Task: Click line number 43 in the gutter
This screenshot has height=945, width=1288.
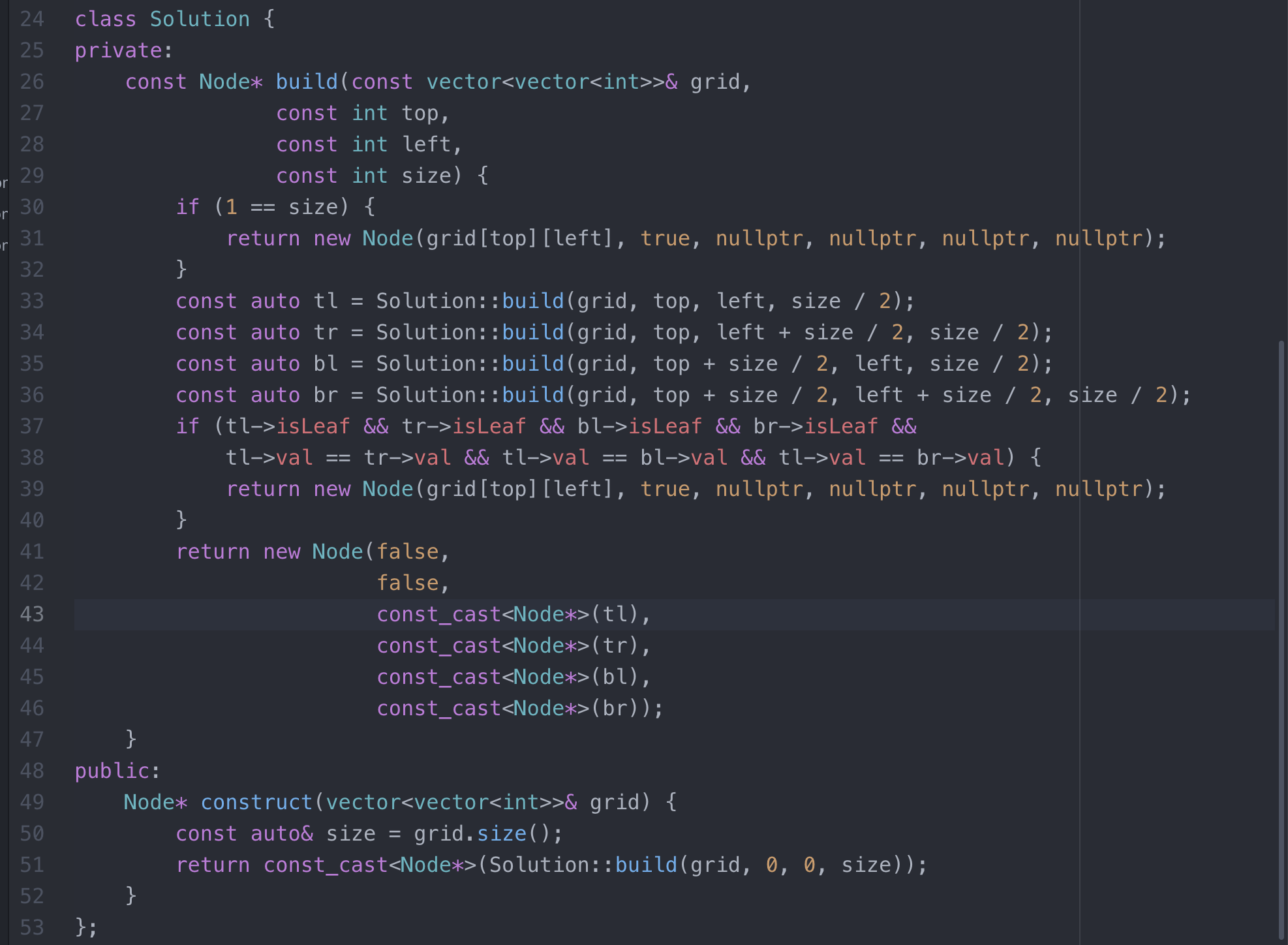Action: [x=32, y=614]
